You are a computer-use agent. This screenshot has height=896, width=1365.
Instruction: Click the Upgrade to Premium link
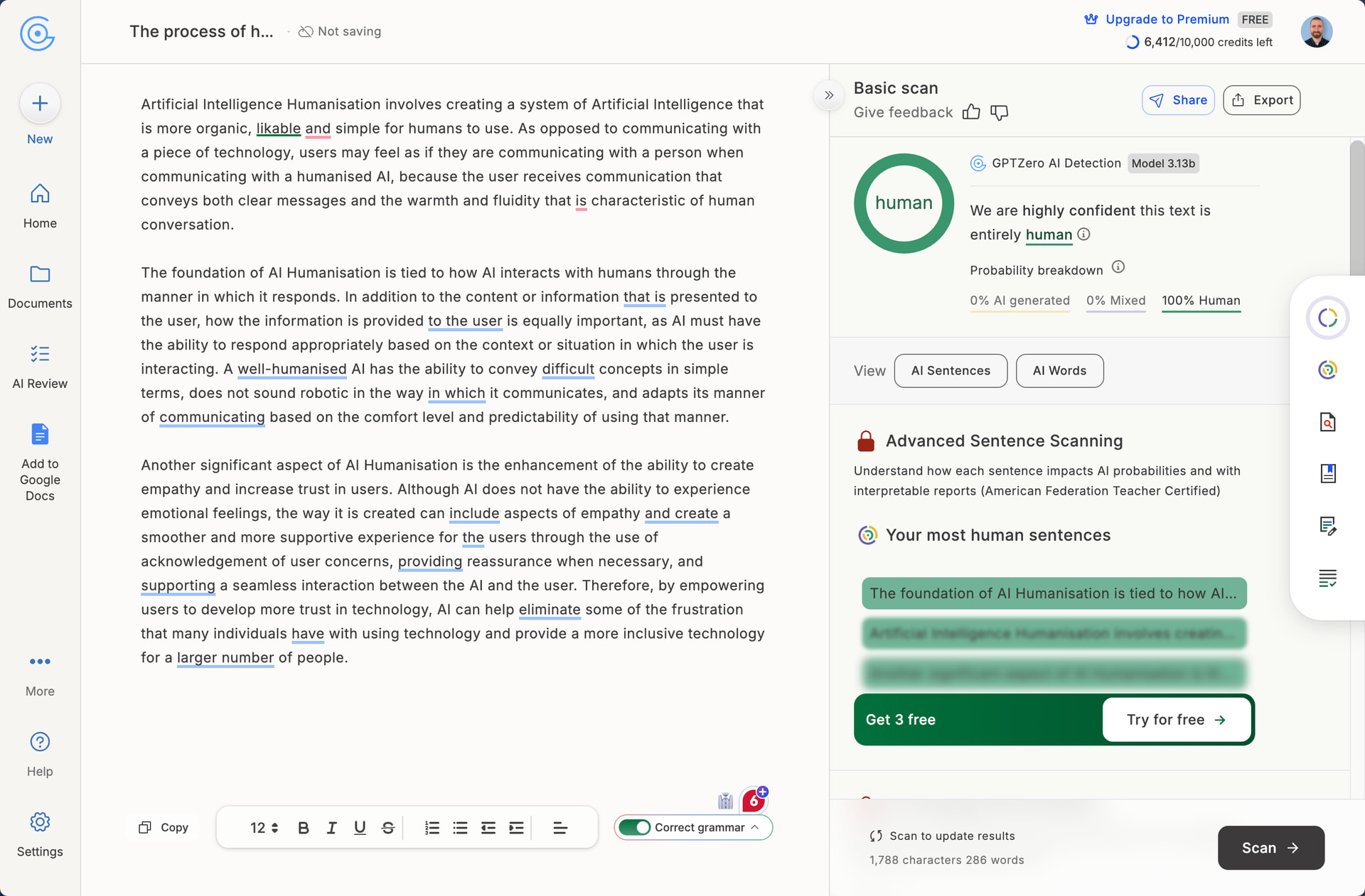click(x=1167, y=19)
